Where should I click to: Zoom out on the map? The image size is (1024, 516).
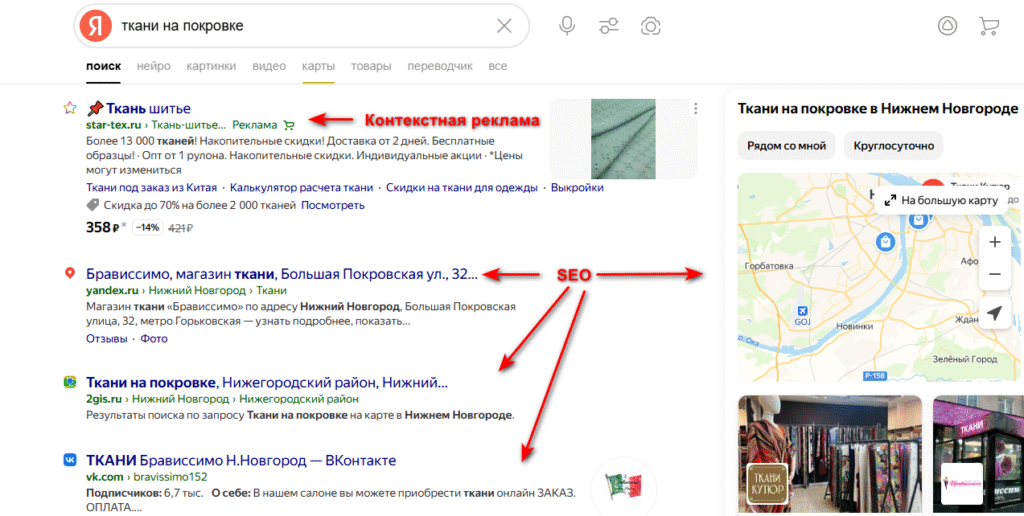pyautogui.click(x=994, y=273)
